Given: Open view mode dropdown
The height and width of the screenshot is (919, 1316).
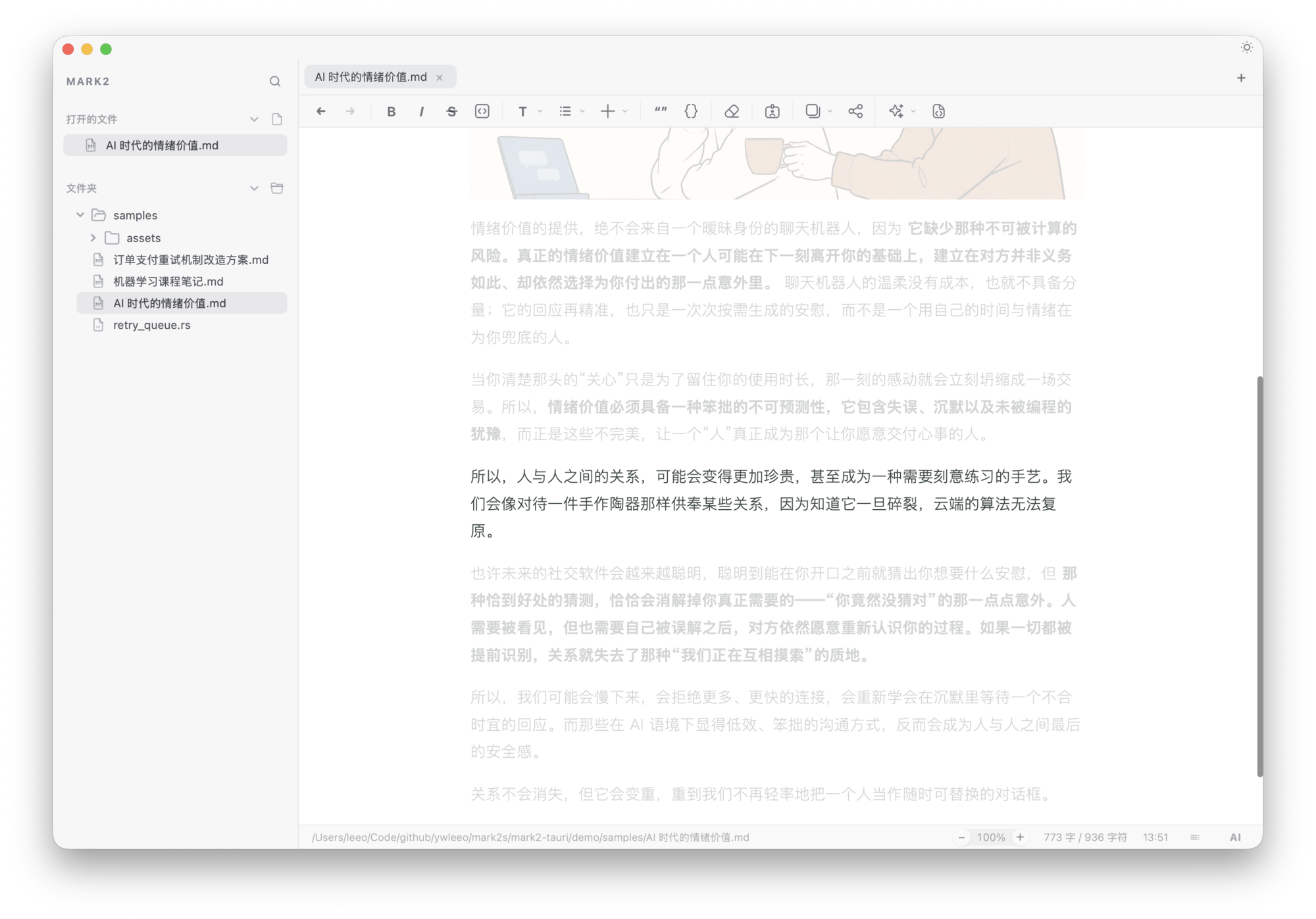Looking at the screenshot, I should point(819,111).
